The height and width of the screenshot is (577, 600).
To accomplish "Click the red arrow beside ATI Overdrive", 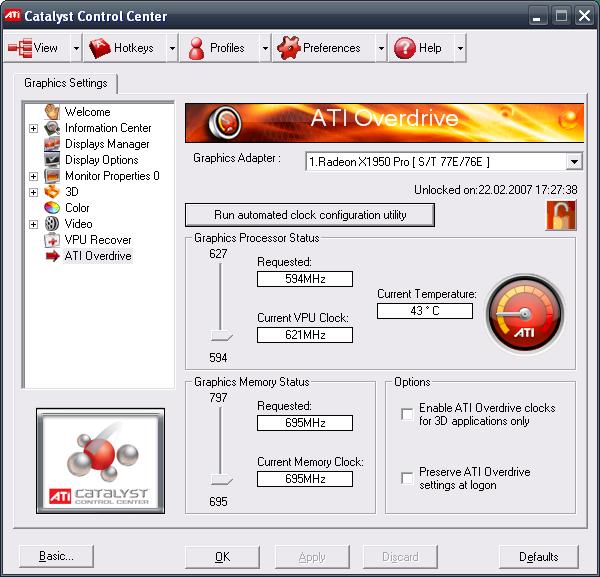I will point(52,256).
